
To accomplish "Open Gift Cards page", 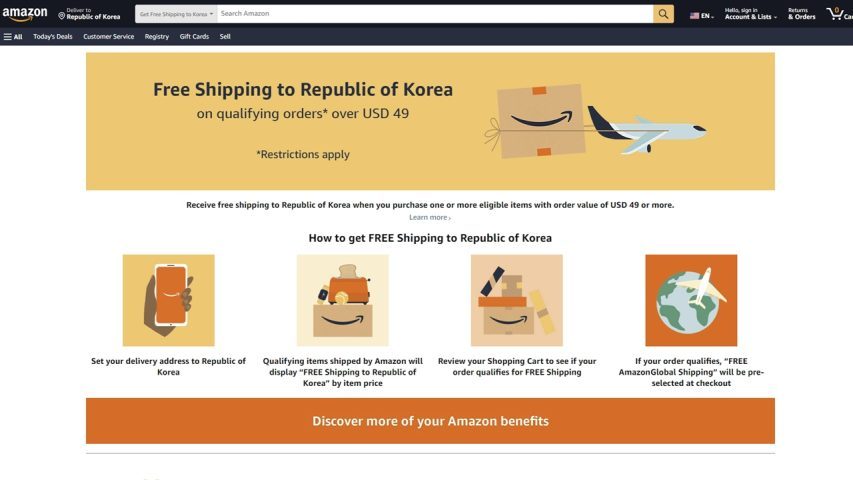I will (x=194, y=36).
